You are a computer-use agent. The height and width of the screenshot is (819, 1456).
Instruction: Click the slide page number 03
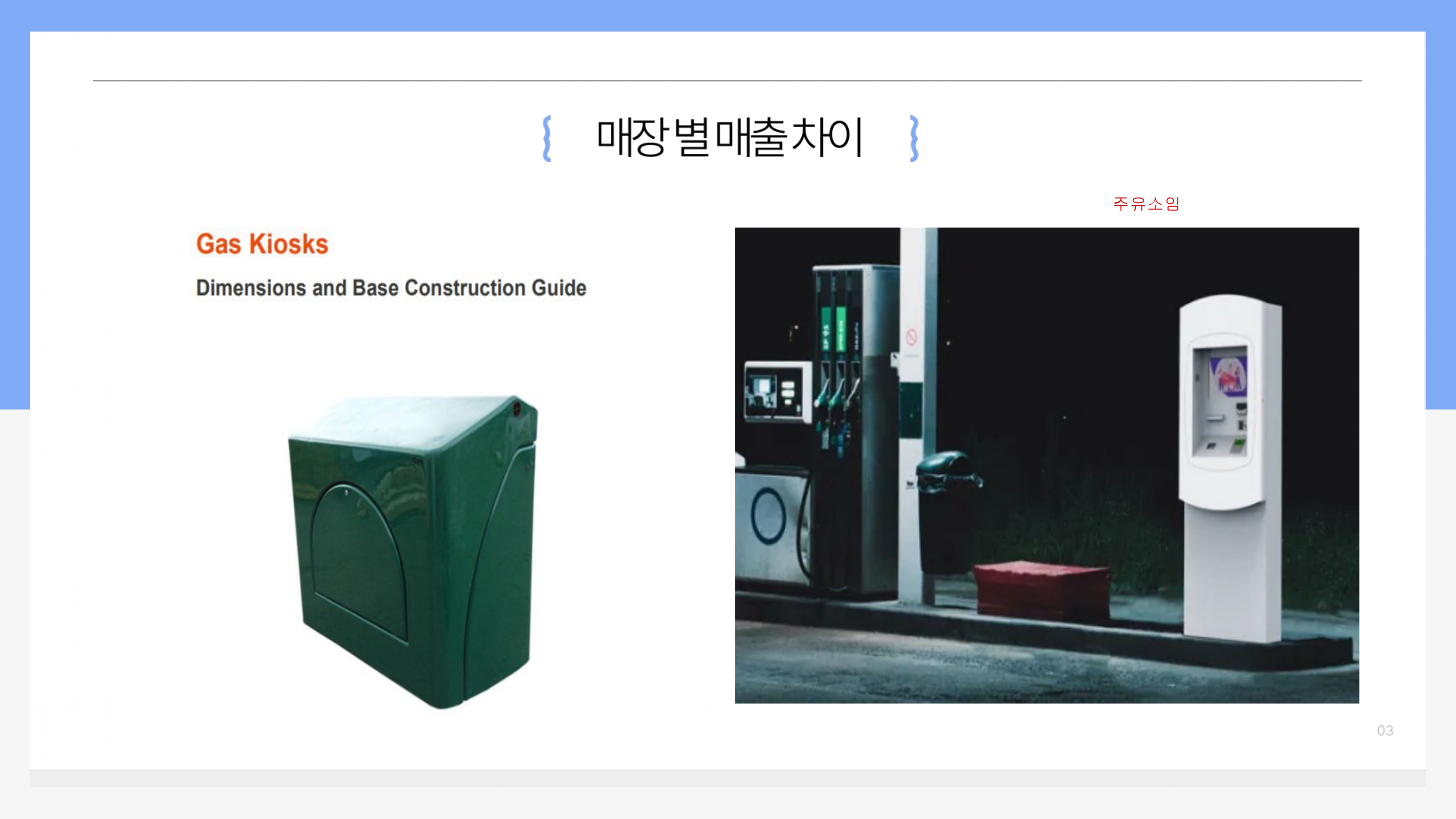point(1385,731)
